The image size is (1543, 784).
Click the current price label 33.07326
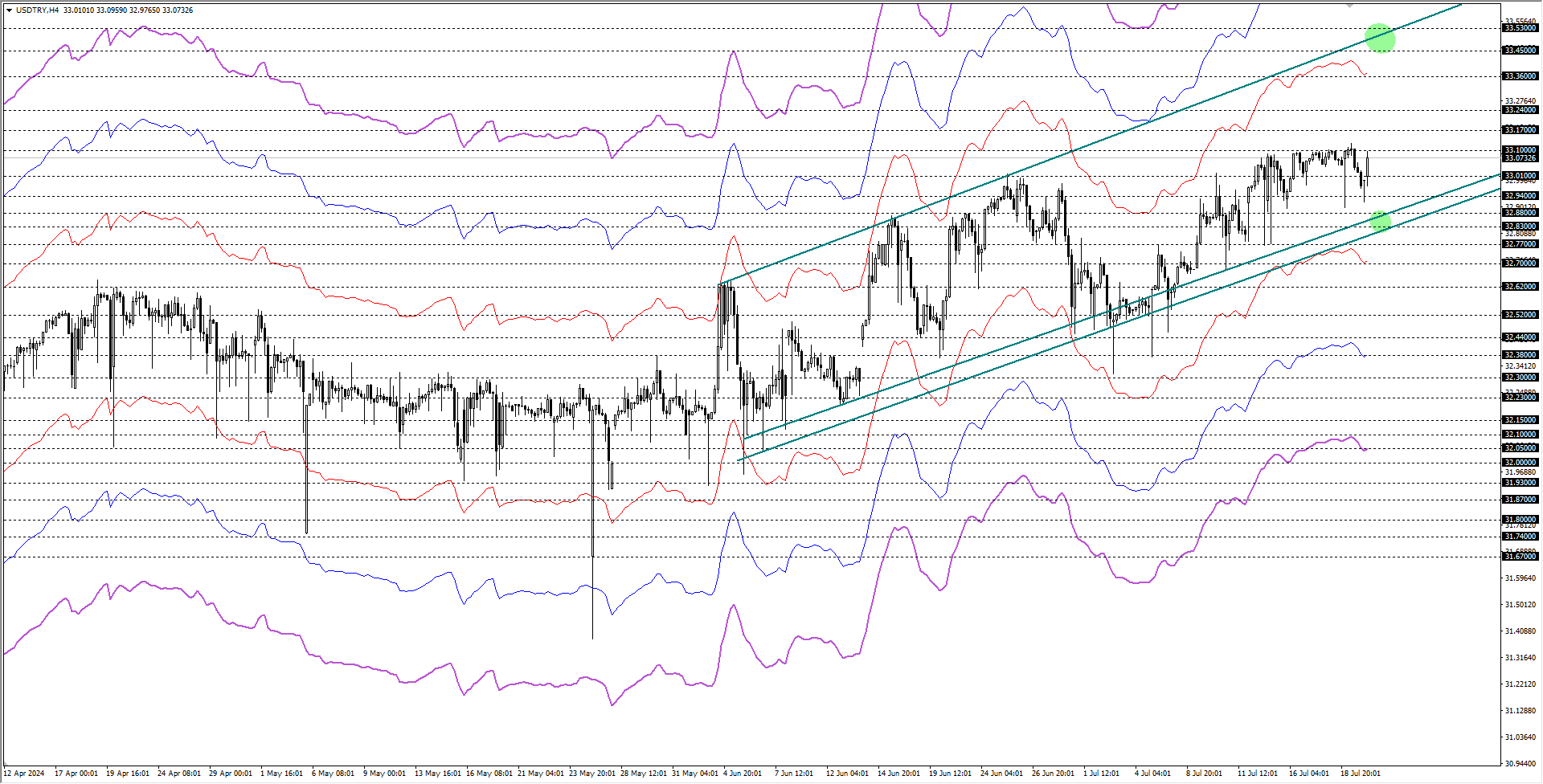click(x=1520, y=158)
